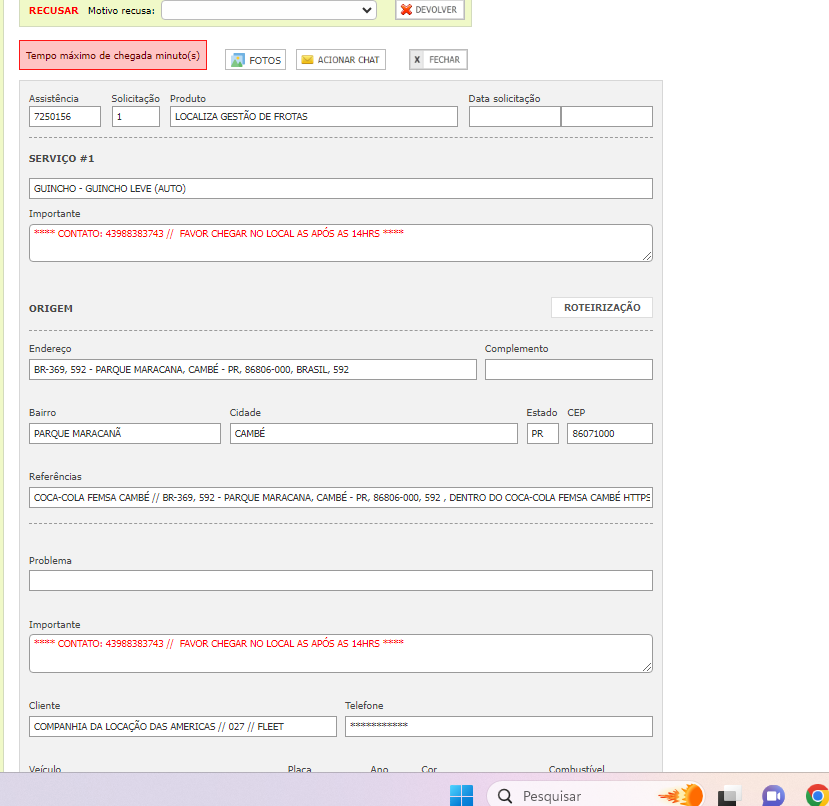Open Task View in the taskbar
829x806 pixels.
(x=729, y=796)
